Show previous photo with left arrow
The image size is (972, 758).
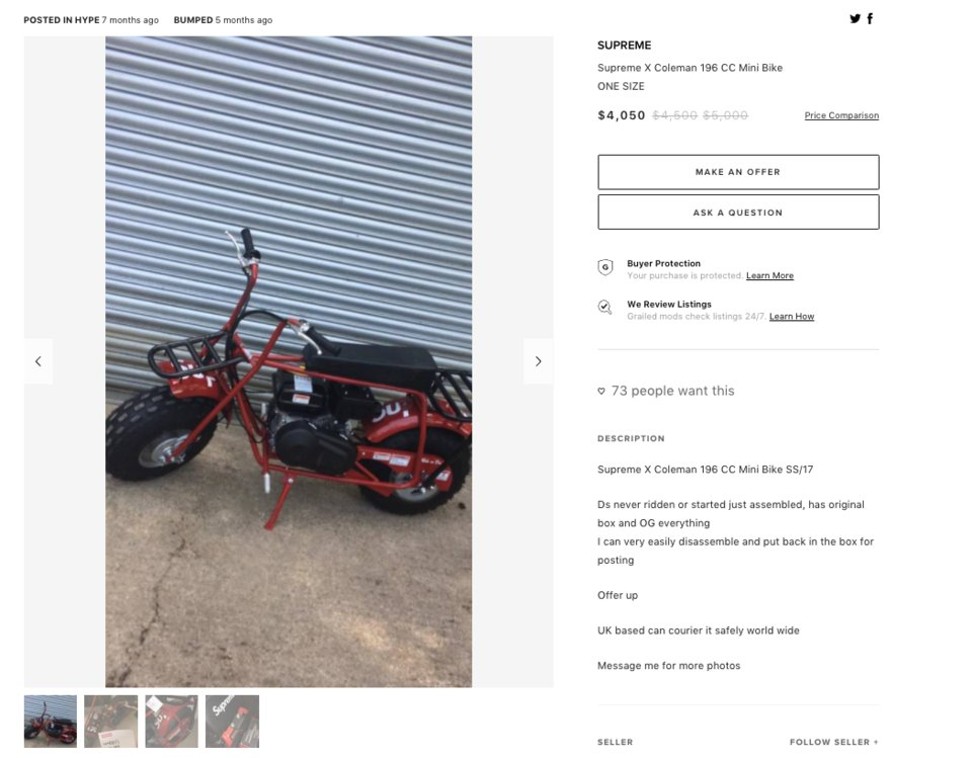38,361
